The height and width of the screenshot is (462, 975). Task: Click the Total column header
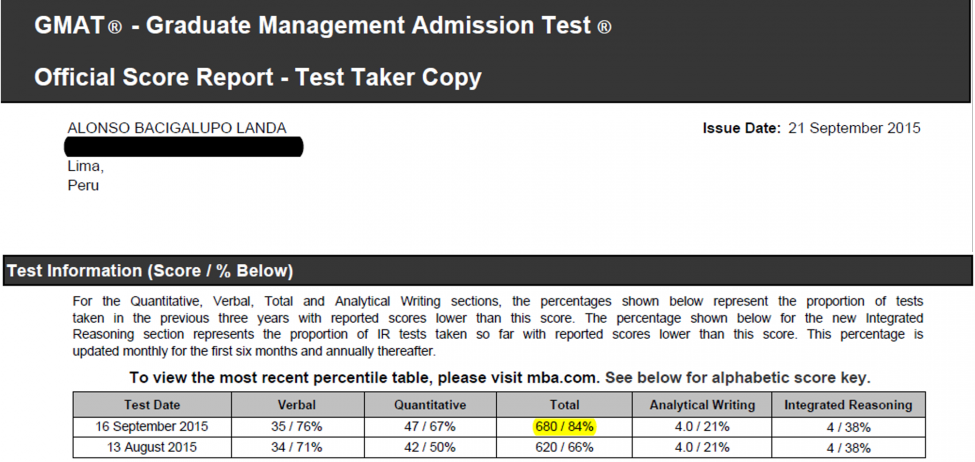(x=564, y=405)
